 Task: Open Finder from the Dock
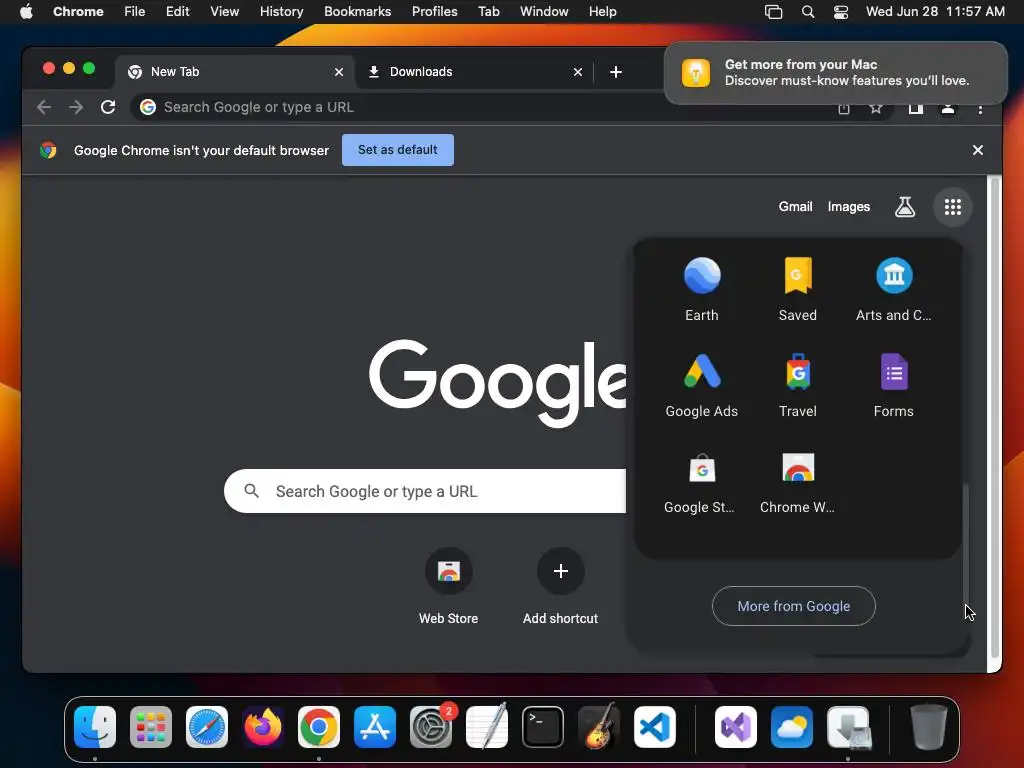95,727
